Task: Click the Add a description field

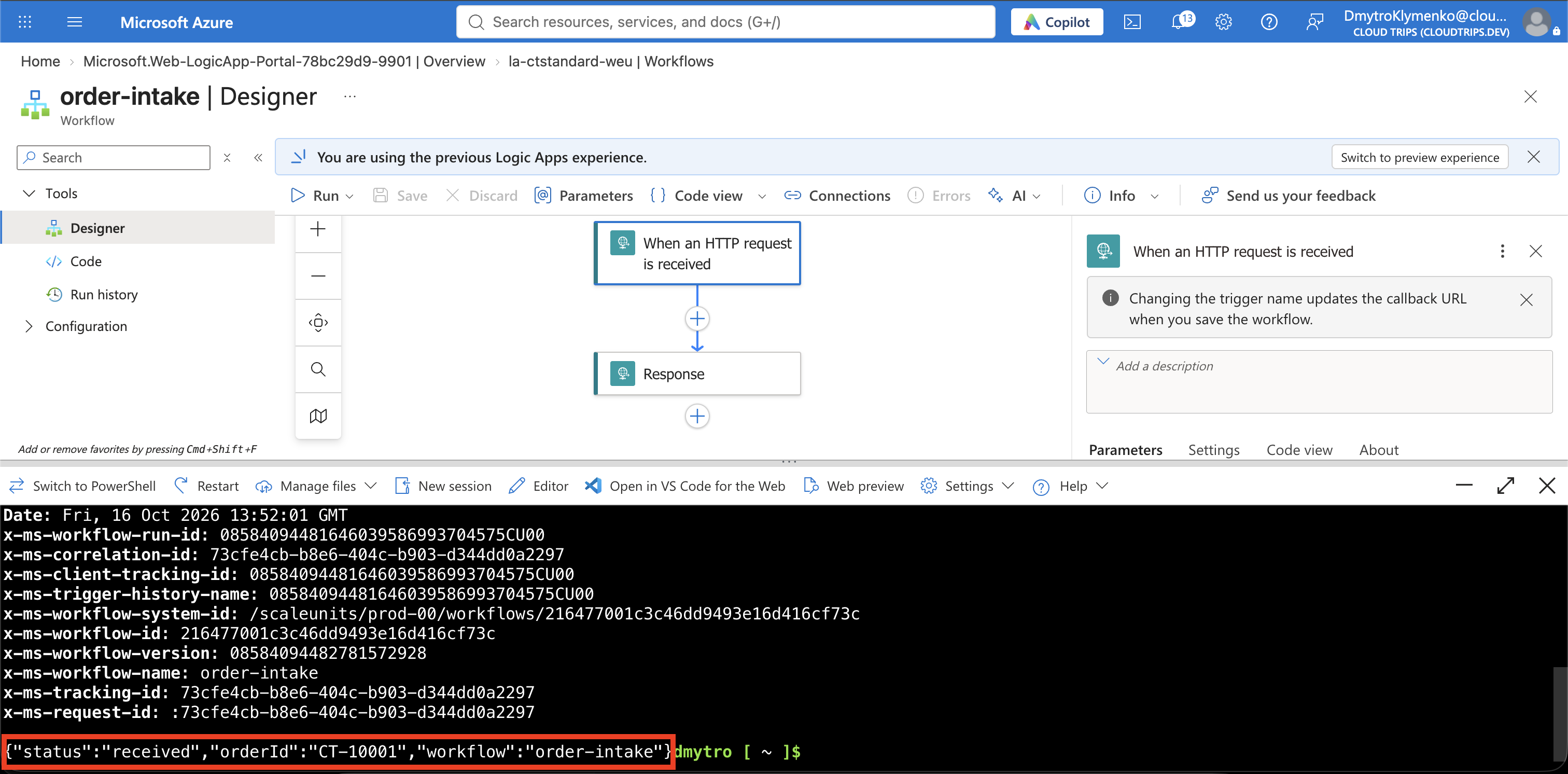Action: (1319, 382)
